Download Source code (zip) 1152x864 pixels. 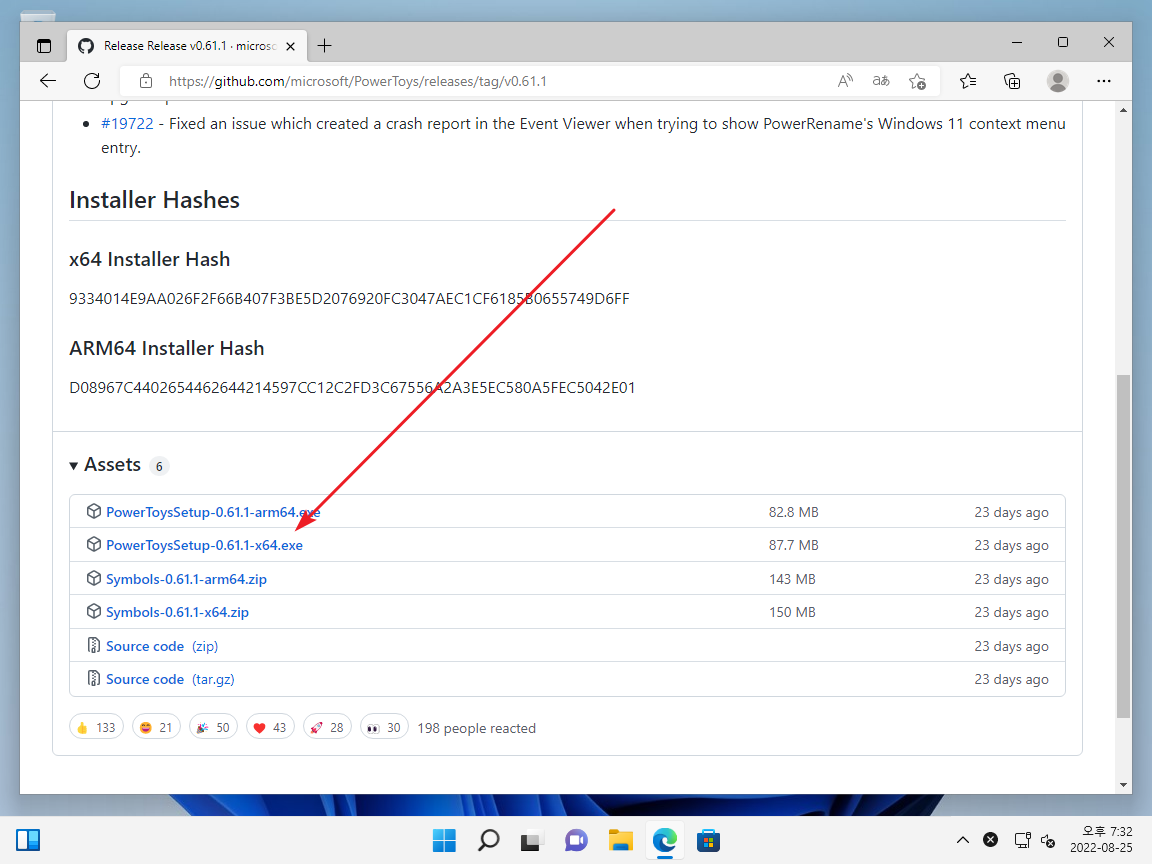coord(162,646)
